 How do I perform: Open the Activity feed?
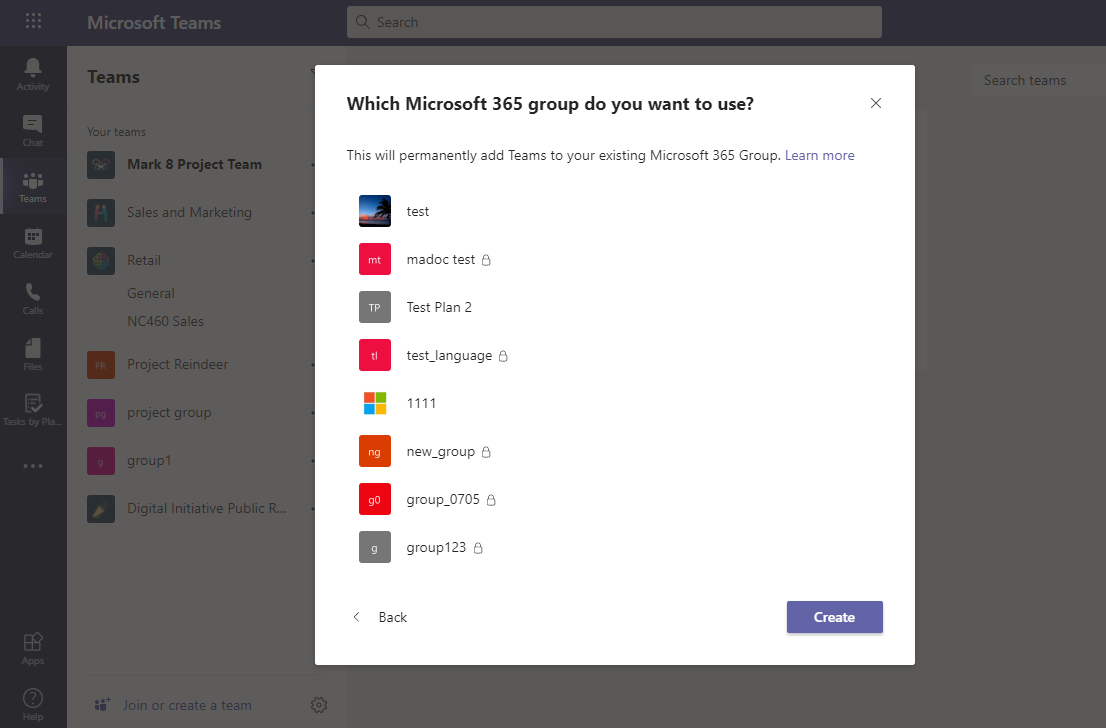[x=32, y=72]
